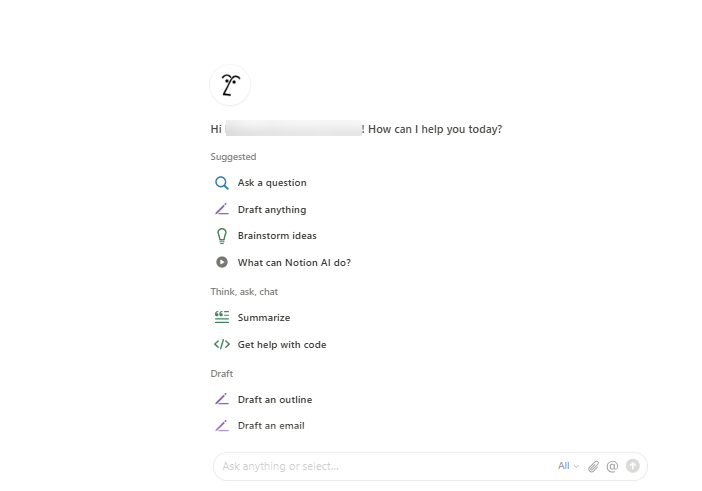Focus the Ask anything or select input
Image resolution: width=702 pixels, height=491 pixels.
(380, 466)
